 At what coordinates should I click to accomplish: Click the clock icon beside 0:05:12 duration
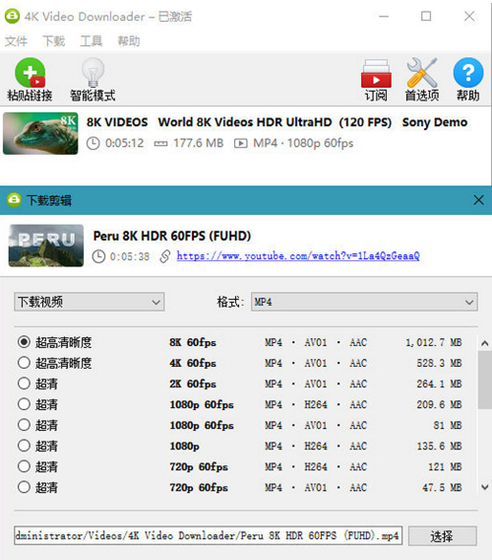pyautogui.click(x=93, y=143)
